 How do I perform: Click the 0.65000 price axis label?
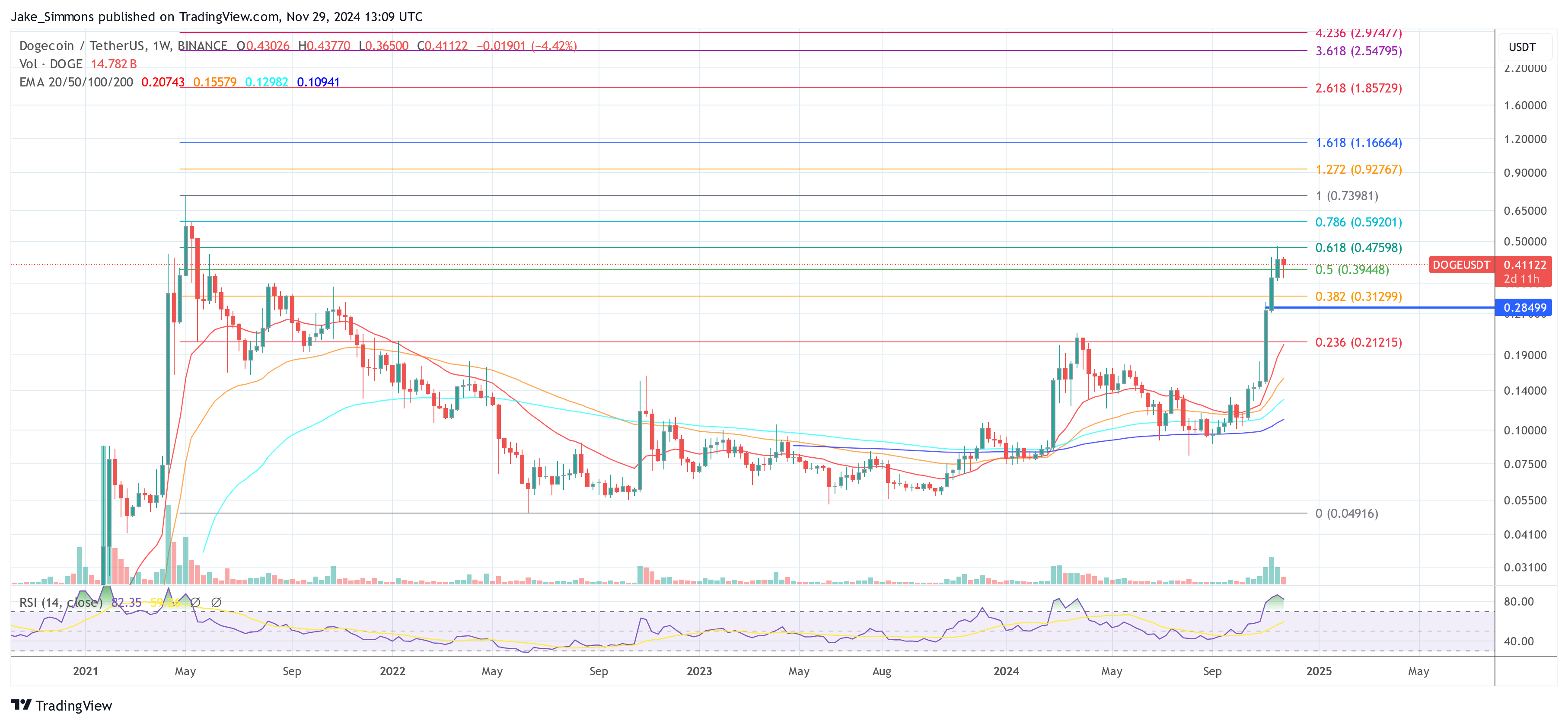coord(1525,211)
